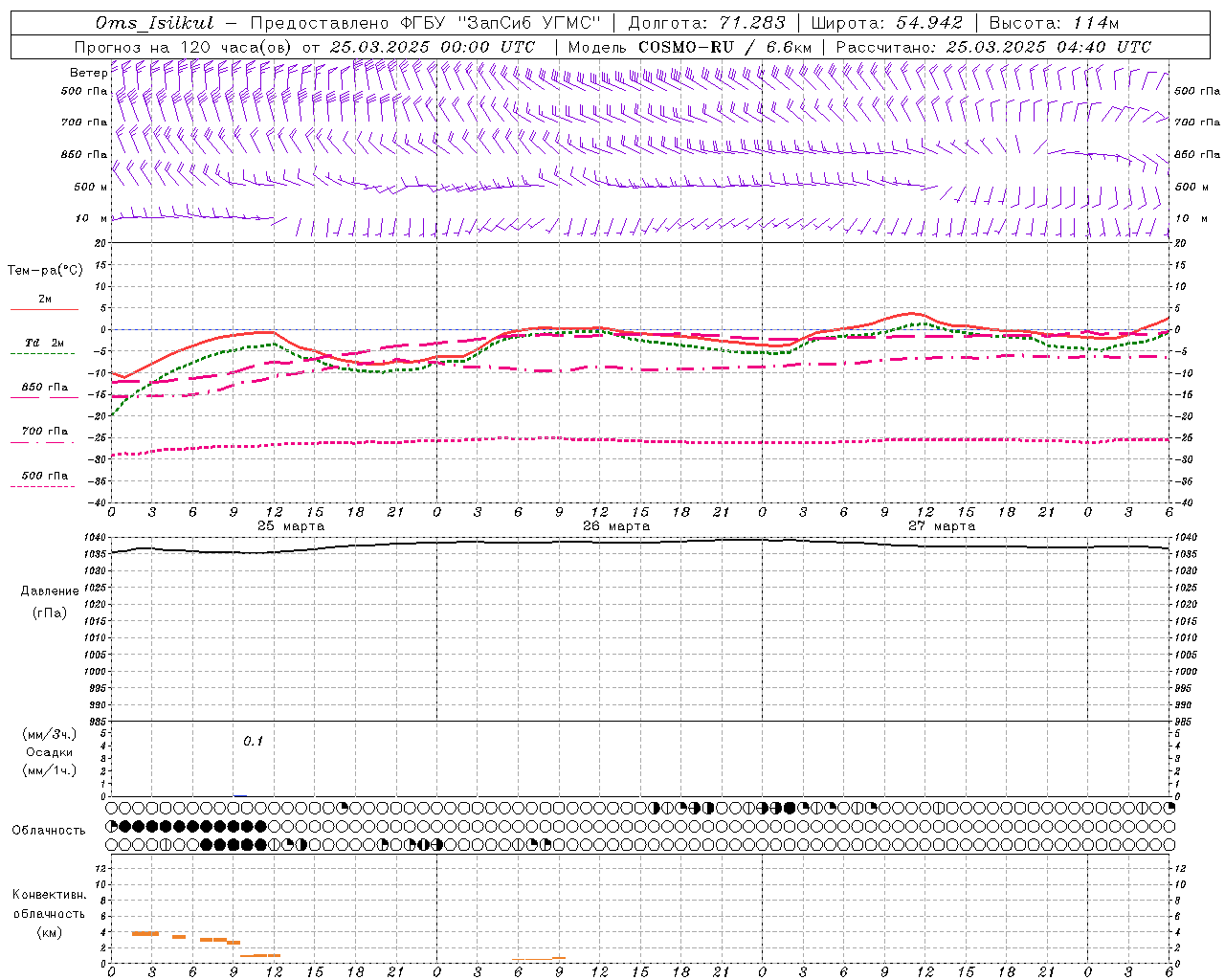Image resolution: width=1225 pixels, height=980 pixels.
Task: Click the "(гПа)" unit label under Давление
Action: pyautogui.click(x=50, y=612)
